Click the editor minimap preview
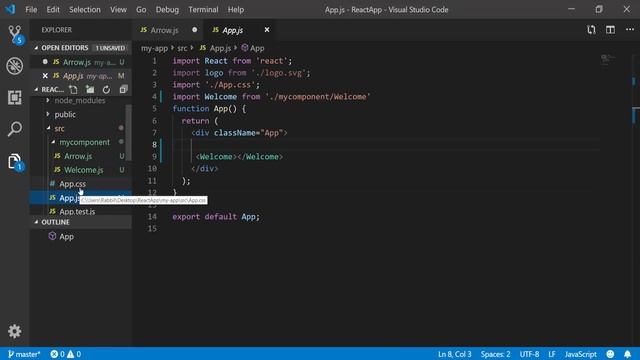This screenshot has height=360, width=640. [x=608, y=59]
